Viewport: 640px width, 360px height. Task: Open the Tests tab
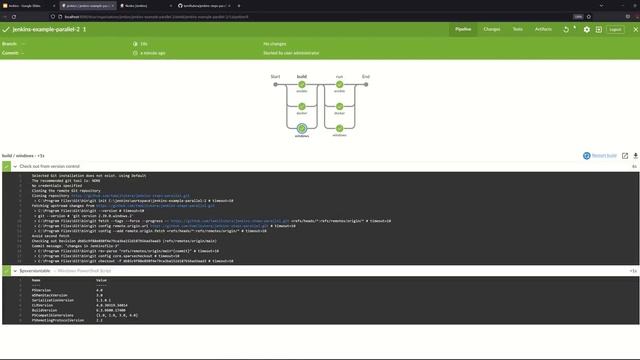pos(518,29)
